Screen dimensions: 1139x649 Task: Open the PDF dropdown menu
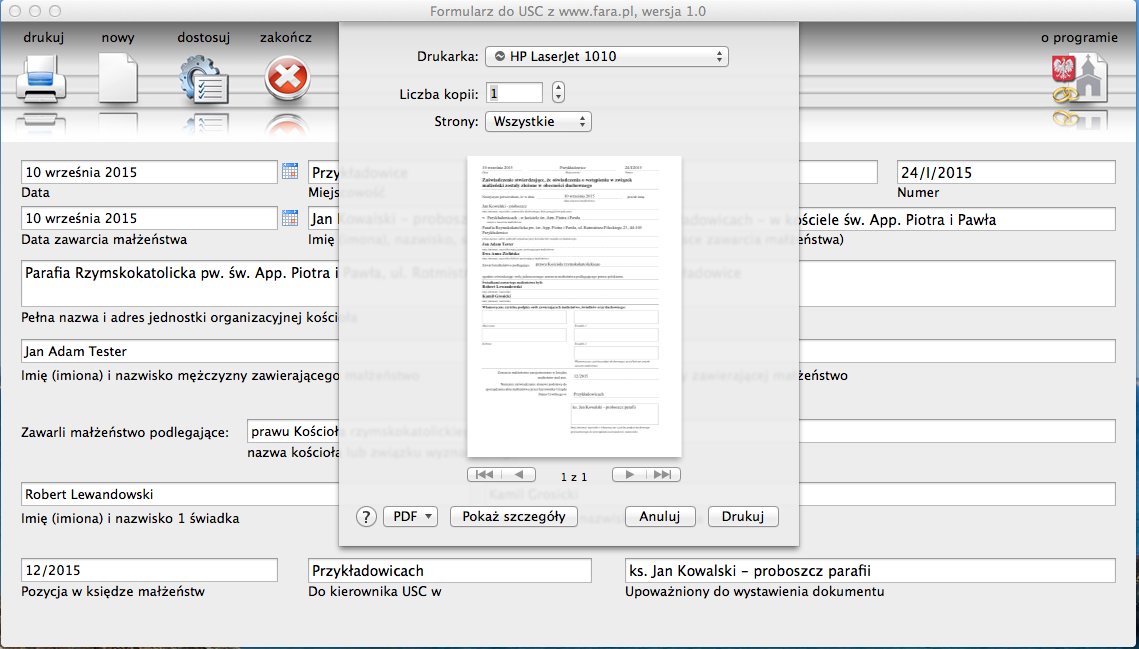[410, 517]
